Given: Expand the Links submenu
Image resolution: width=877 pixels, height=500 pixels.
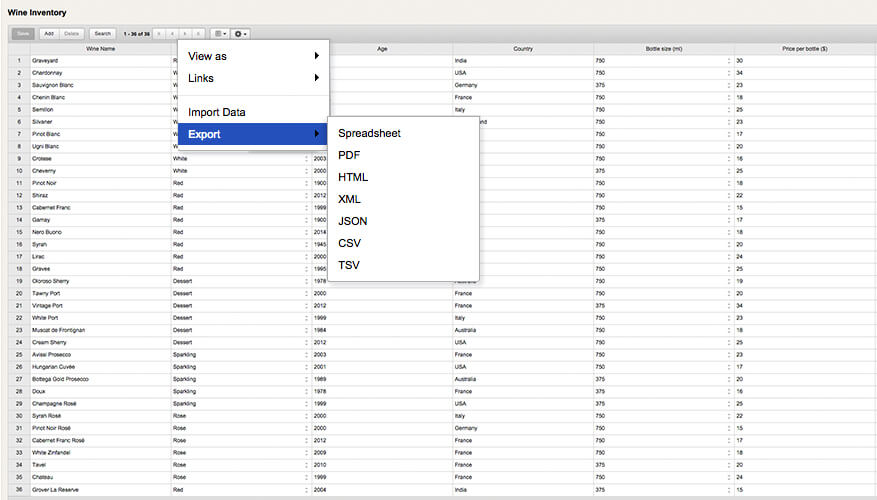Looking at the screenshot, I should [x=253, y=78].
